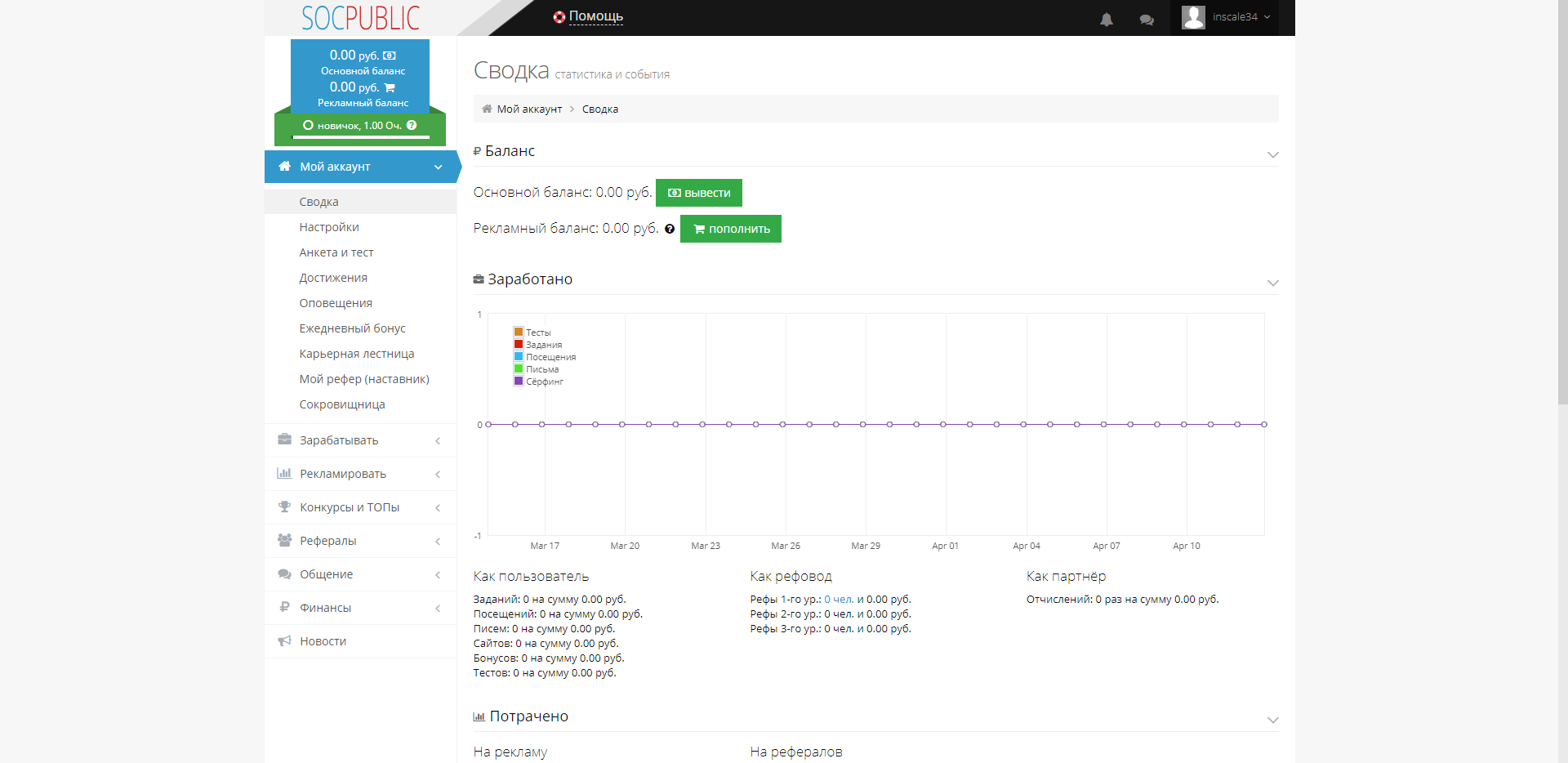Toggle Тесты legend orange swatch
The image size is (1568, 763).
[x=519, y=332]
